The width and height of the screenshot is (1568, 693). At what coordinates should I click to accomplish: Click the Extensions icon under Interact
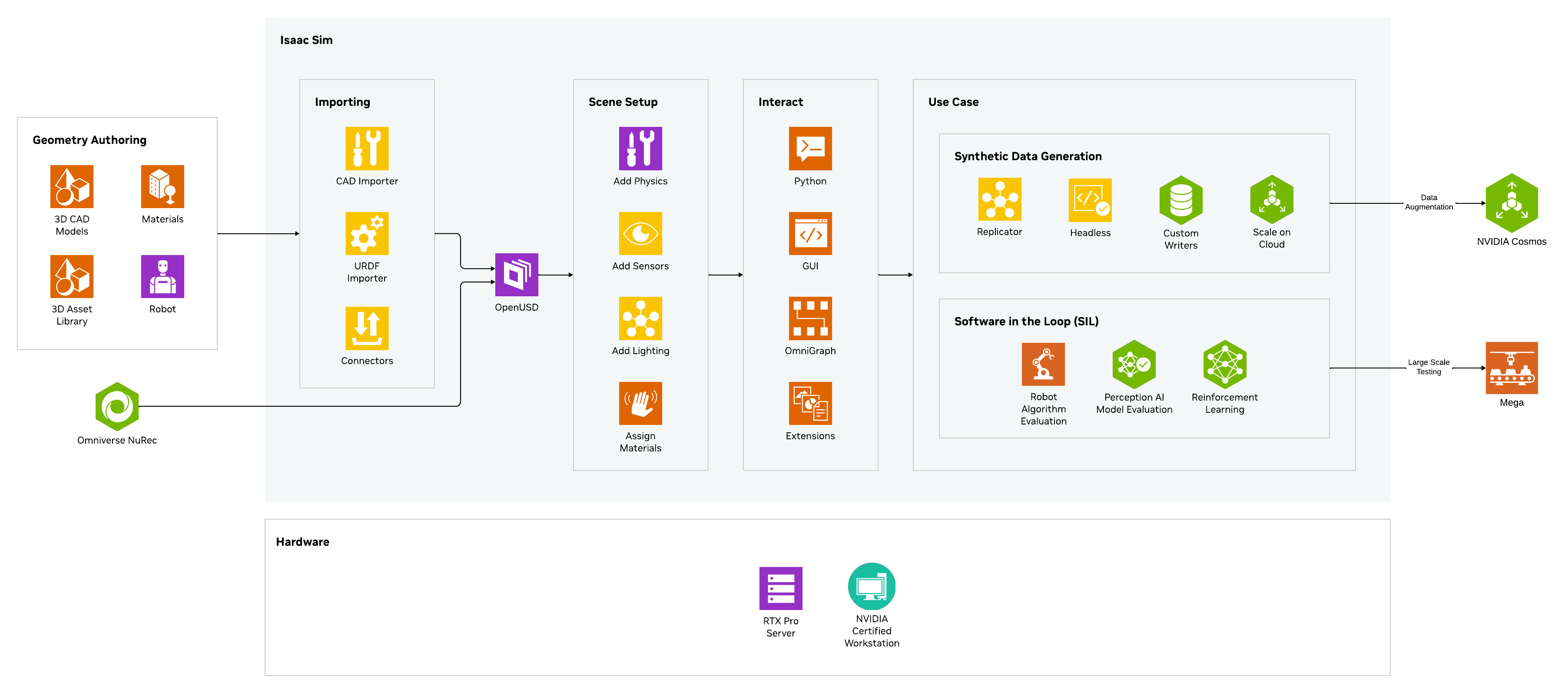click(x=809, y=403)
